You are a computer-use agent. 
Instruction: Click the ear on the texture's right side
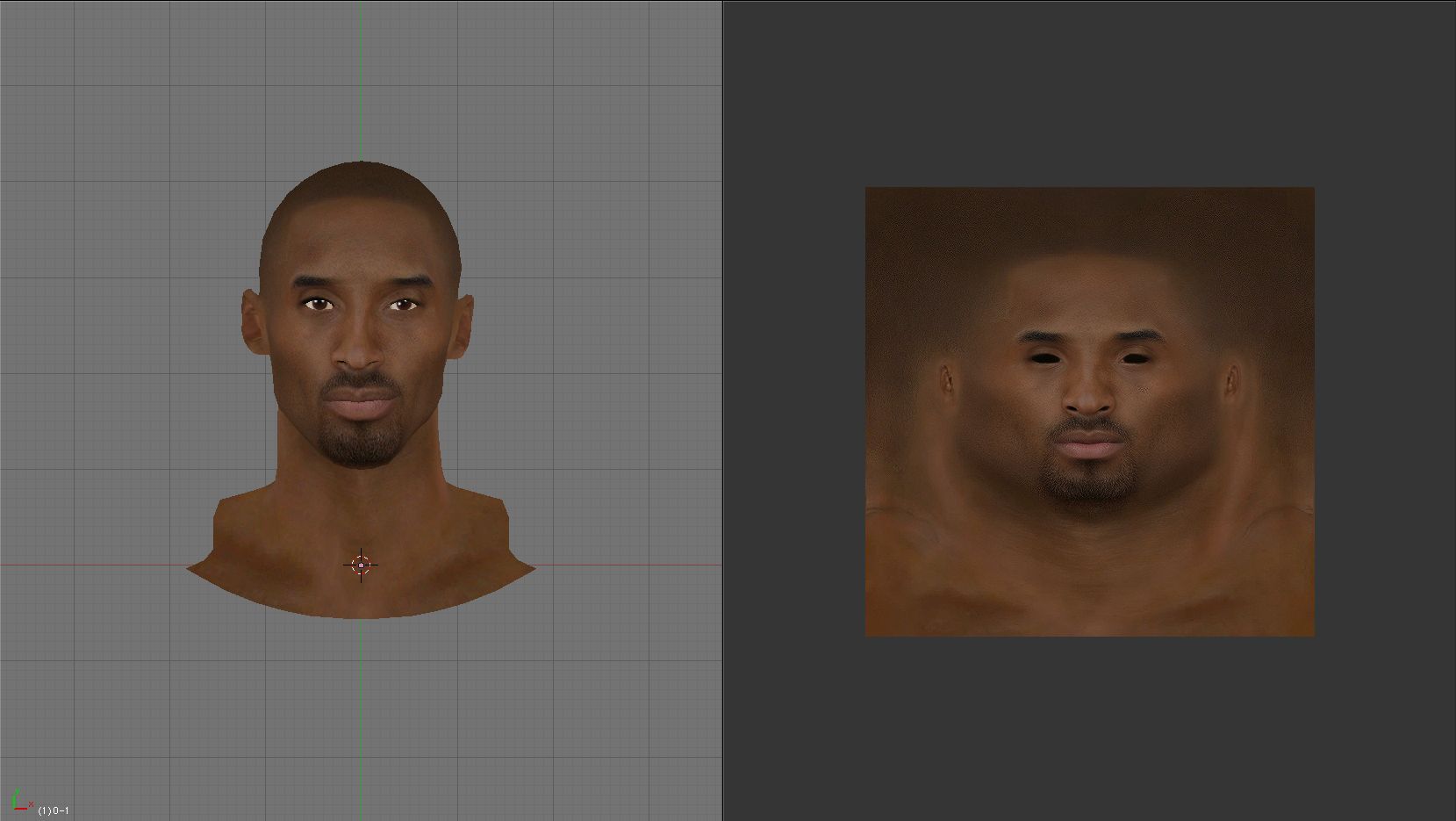[x=1232, y=379]
